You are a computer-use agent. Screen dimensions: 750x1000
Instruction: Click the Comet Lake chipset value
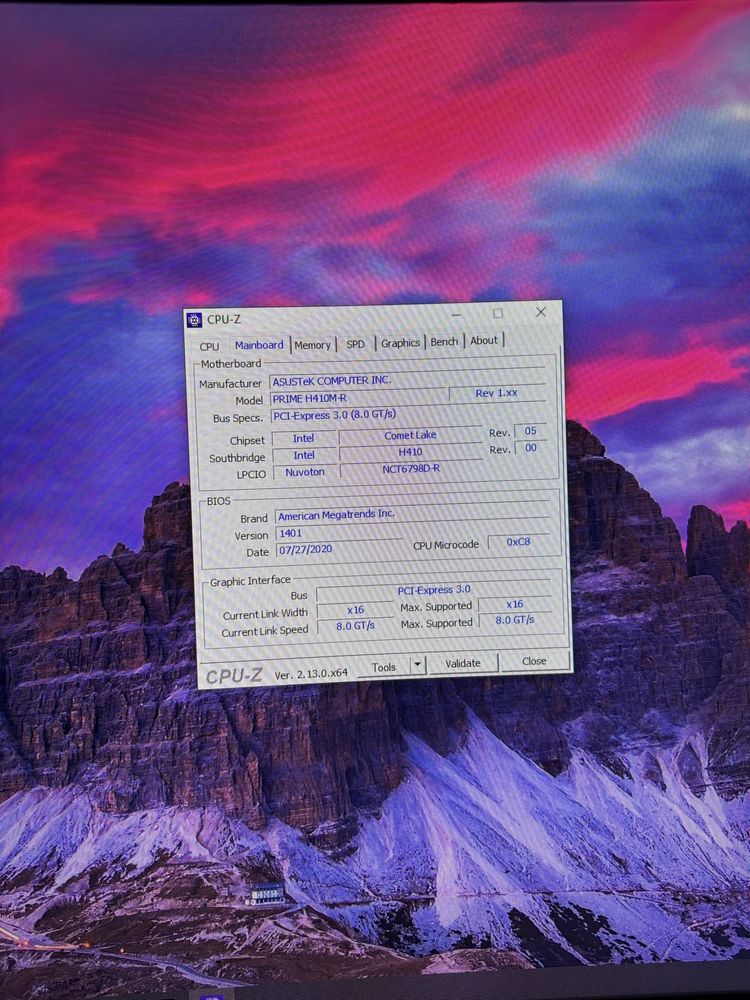(x=410, y=436)
